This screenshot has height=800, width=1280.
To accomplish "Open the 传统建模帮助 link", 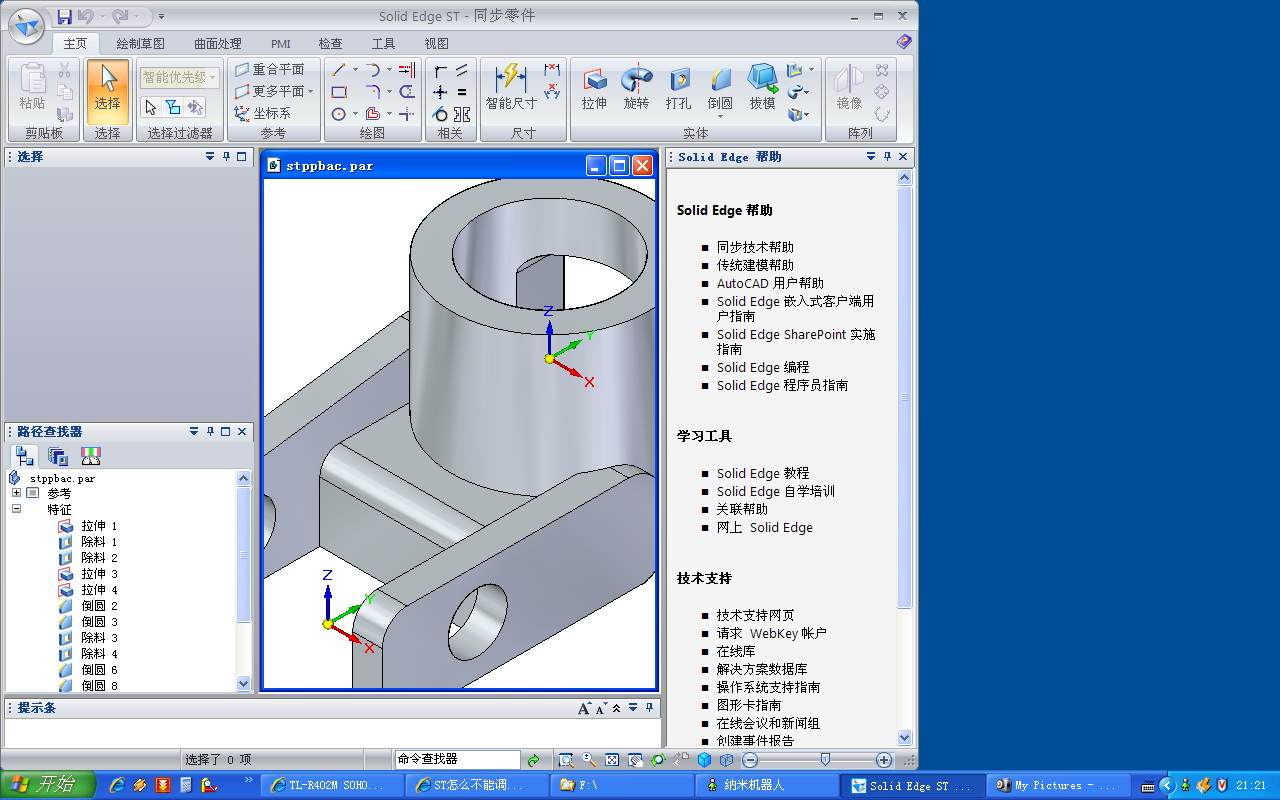I will coord(755,265).
